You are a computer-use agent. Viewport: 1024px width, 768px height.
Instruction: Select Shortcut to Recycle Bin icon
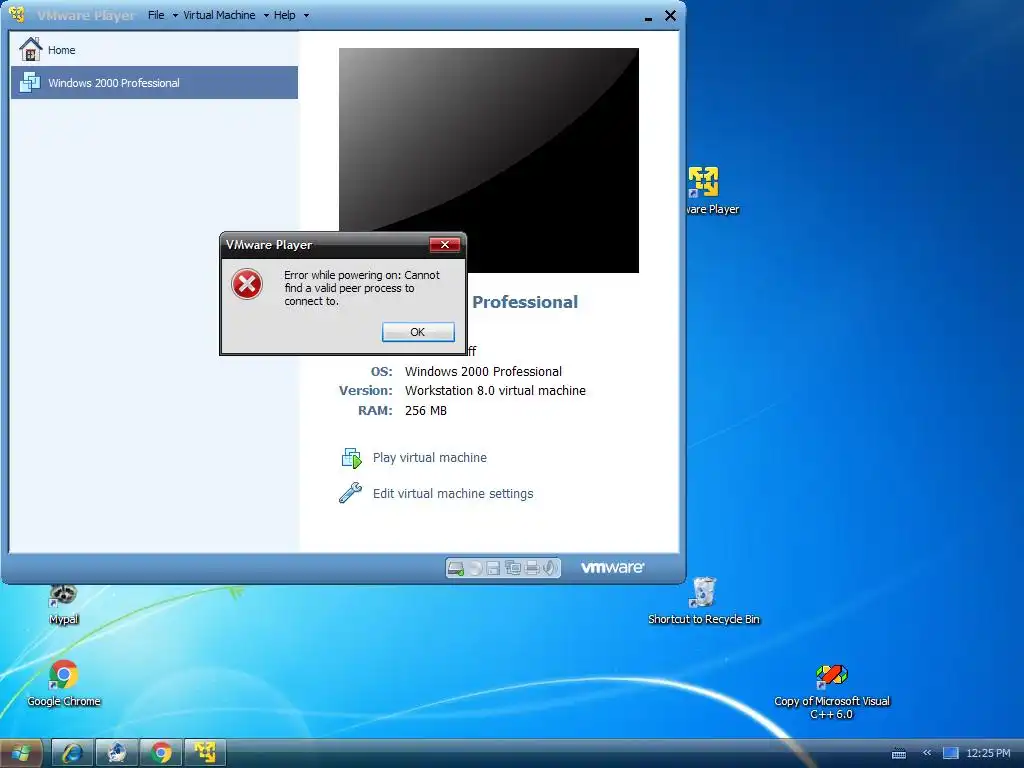point(703,601)
